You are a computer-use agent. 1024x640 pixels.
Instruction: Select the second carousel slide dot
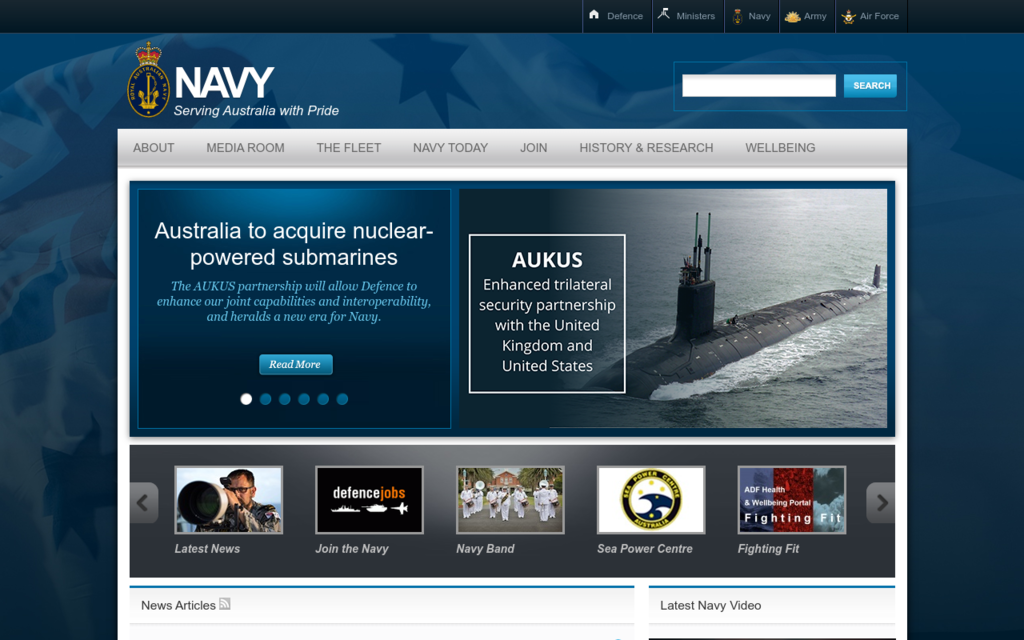(x=265, y=398)
